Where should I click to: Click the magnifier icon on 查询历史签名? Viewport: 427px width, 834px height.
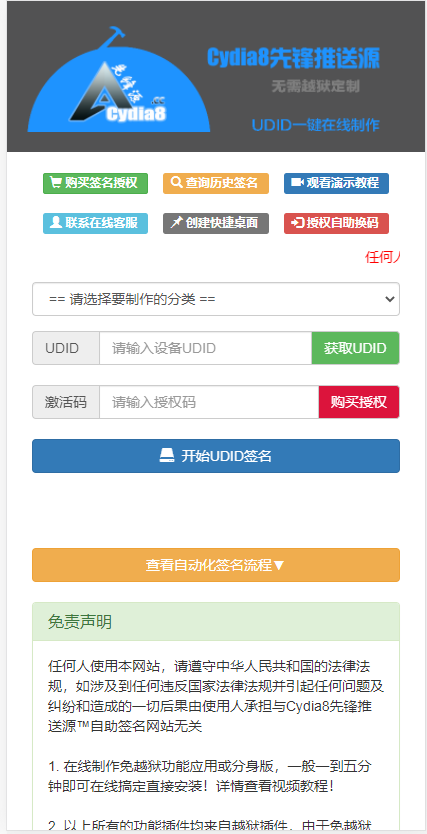176,183
